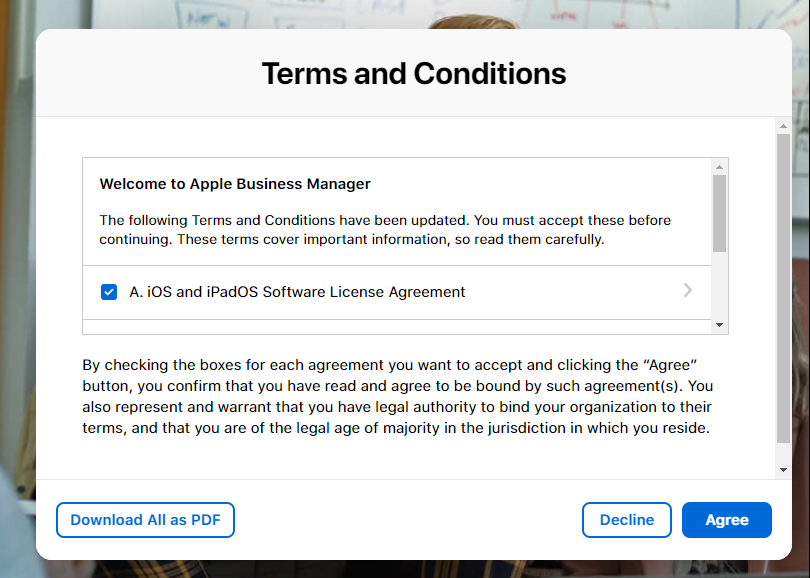Select the Terms and Conditions title text
810x578 pixels.
point(413,73)
